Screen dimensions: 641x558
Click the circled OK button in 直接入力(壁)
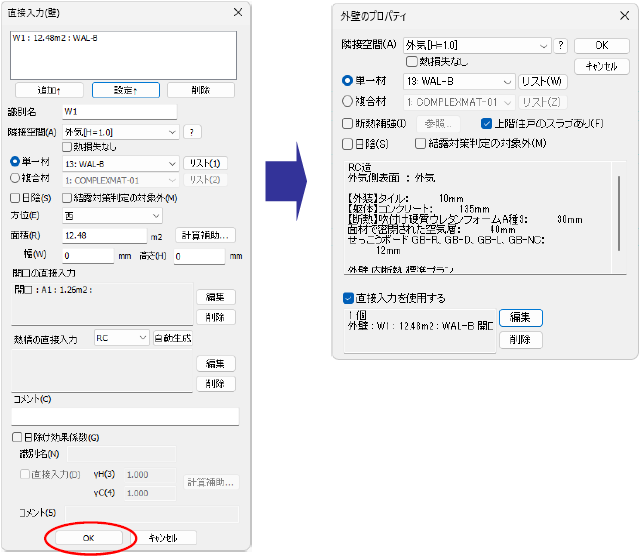tap(89, 538)
